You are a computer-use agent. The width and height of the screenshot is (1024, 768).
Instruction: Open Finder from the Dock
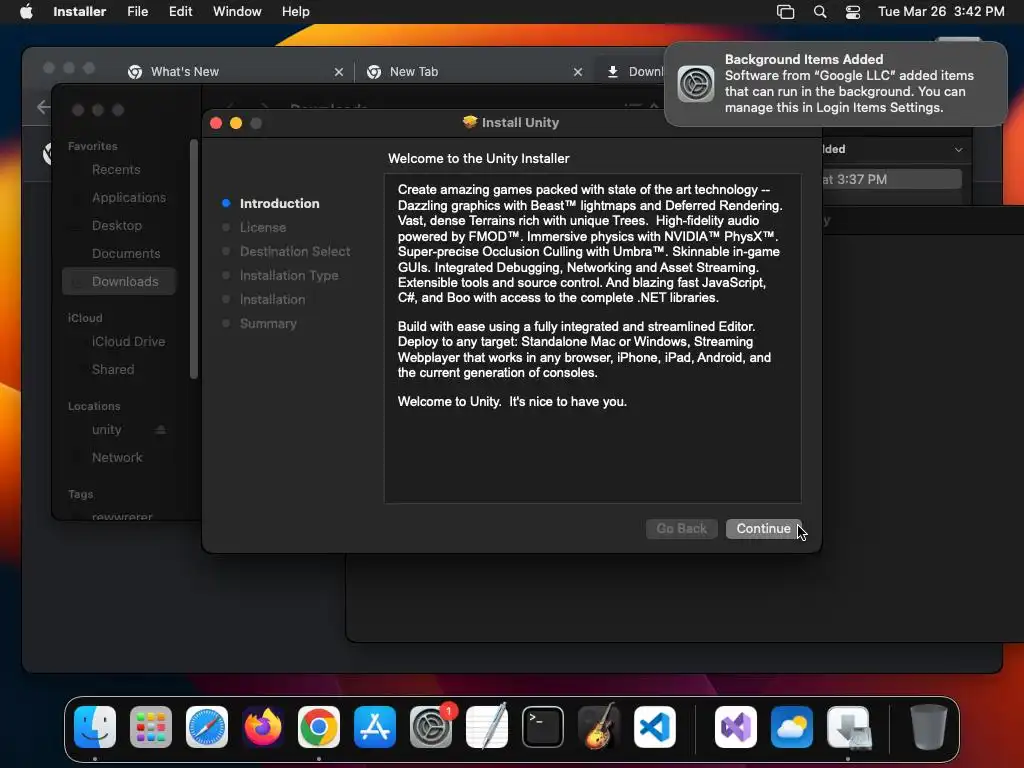(x=95, y=727)
